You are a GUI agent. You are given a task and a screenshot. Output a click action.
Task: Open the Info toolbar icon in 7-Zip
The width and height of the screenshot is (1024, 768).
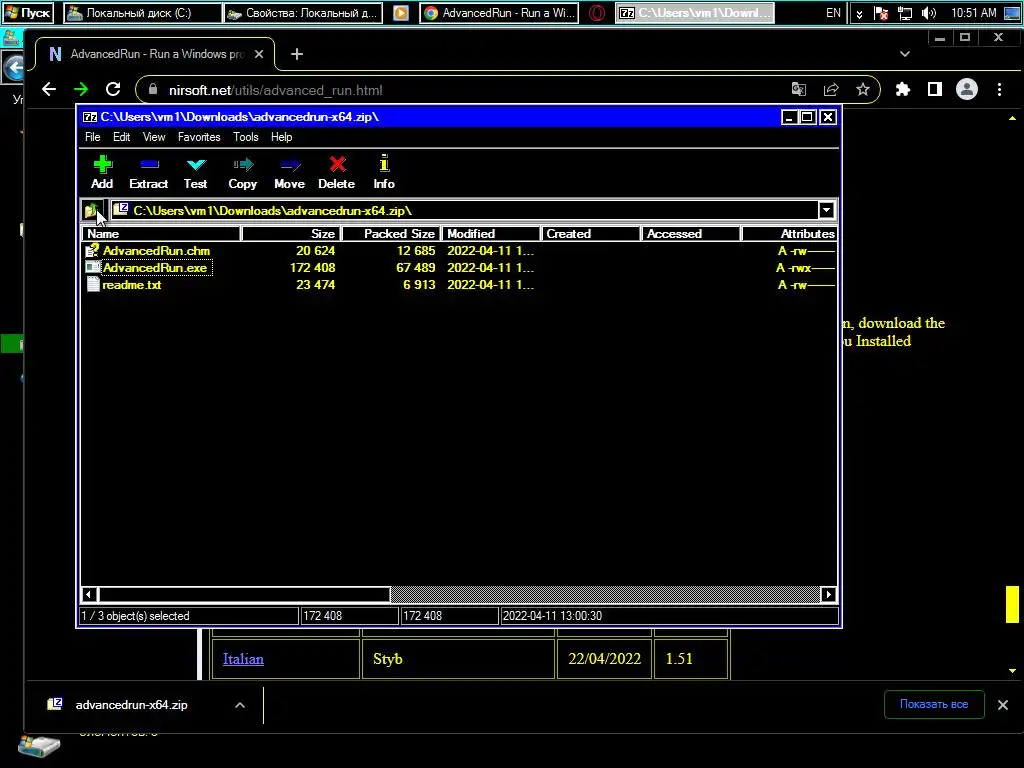pyautogui.click(x=384, y=173)
